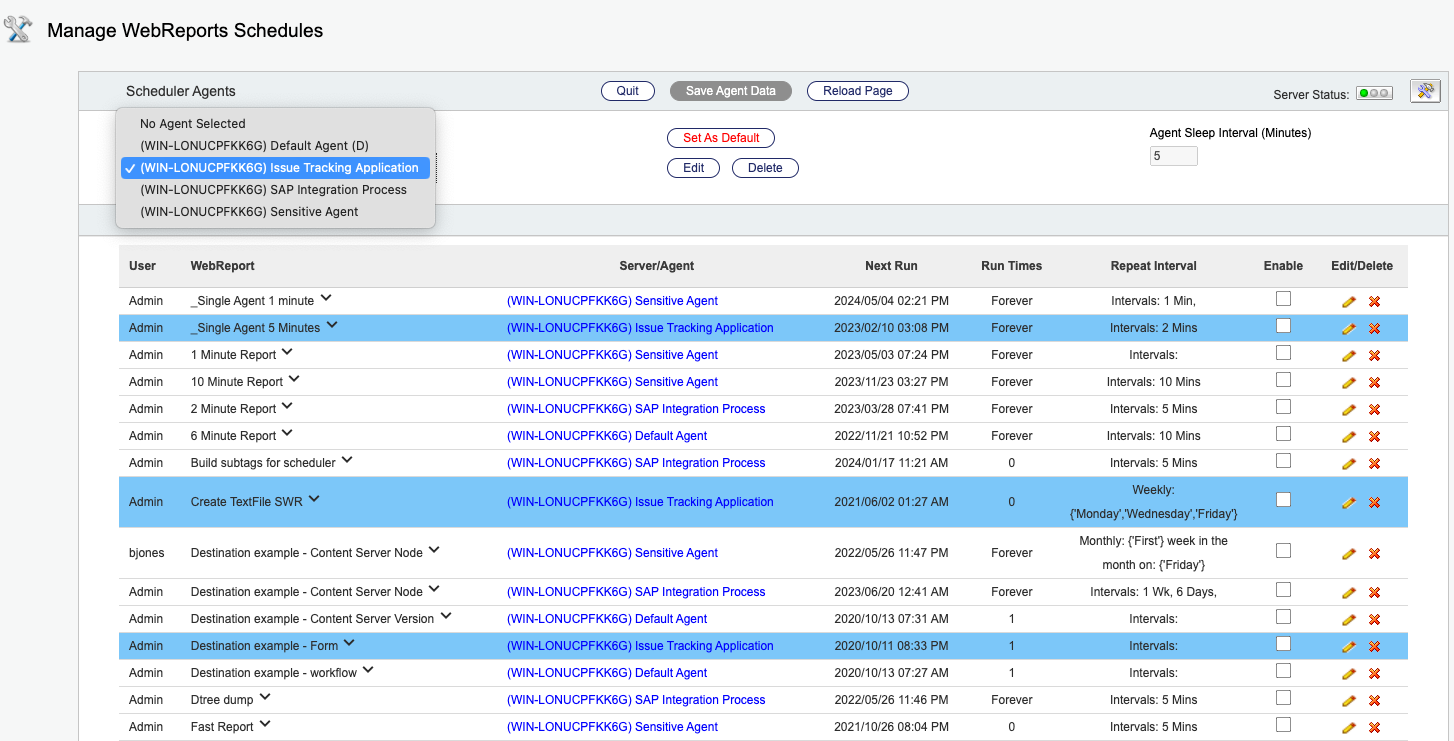Expand the _Single Agent 5 Minutes chevron menu
This screenshot has width=1454, height=741.
coord(332,325)
